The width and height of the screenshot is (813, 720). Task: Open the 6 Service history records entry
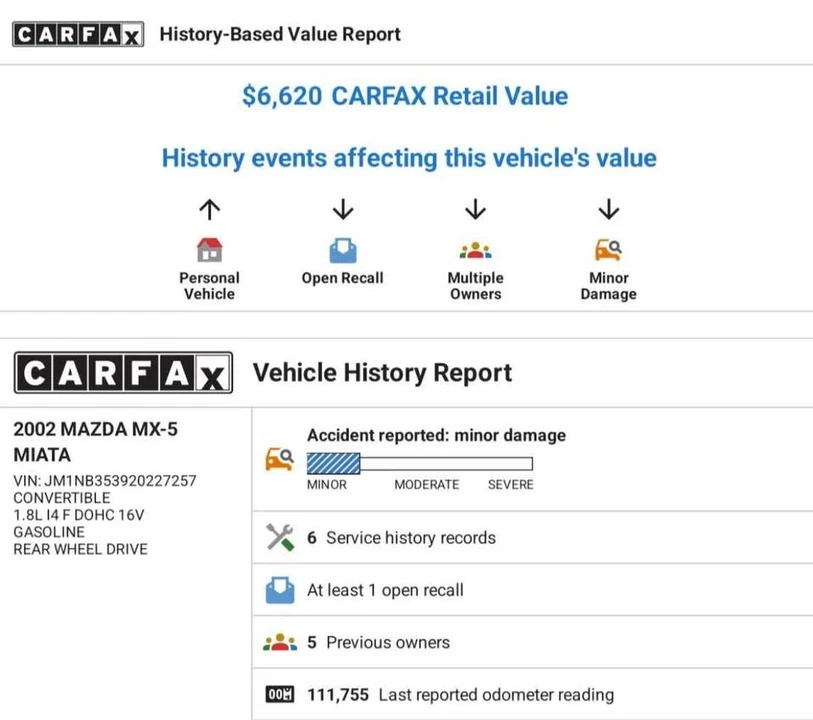(x=532, y=538)
